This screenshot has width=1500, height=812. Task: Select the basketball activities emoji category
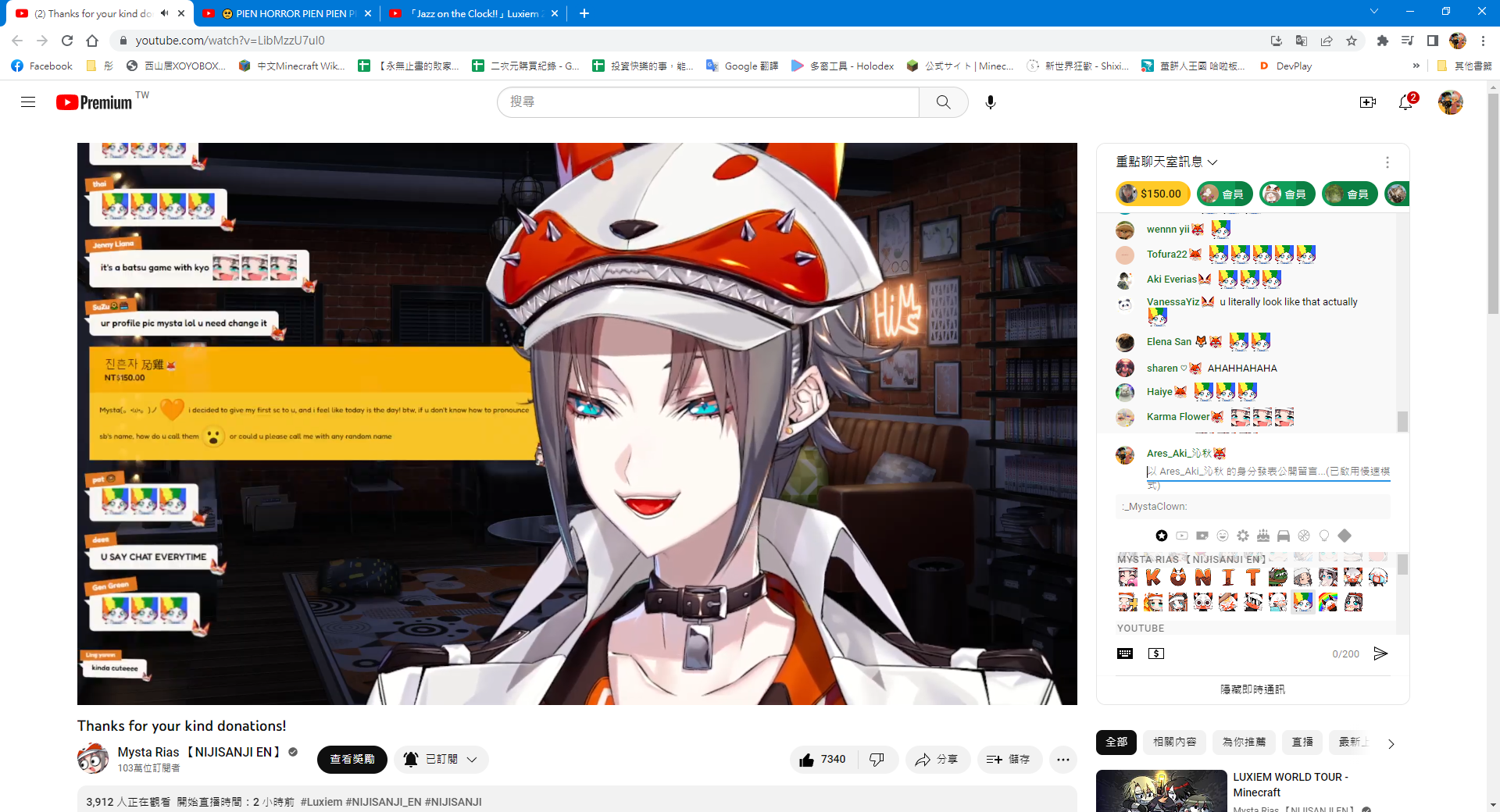click(1304, 536)
